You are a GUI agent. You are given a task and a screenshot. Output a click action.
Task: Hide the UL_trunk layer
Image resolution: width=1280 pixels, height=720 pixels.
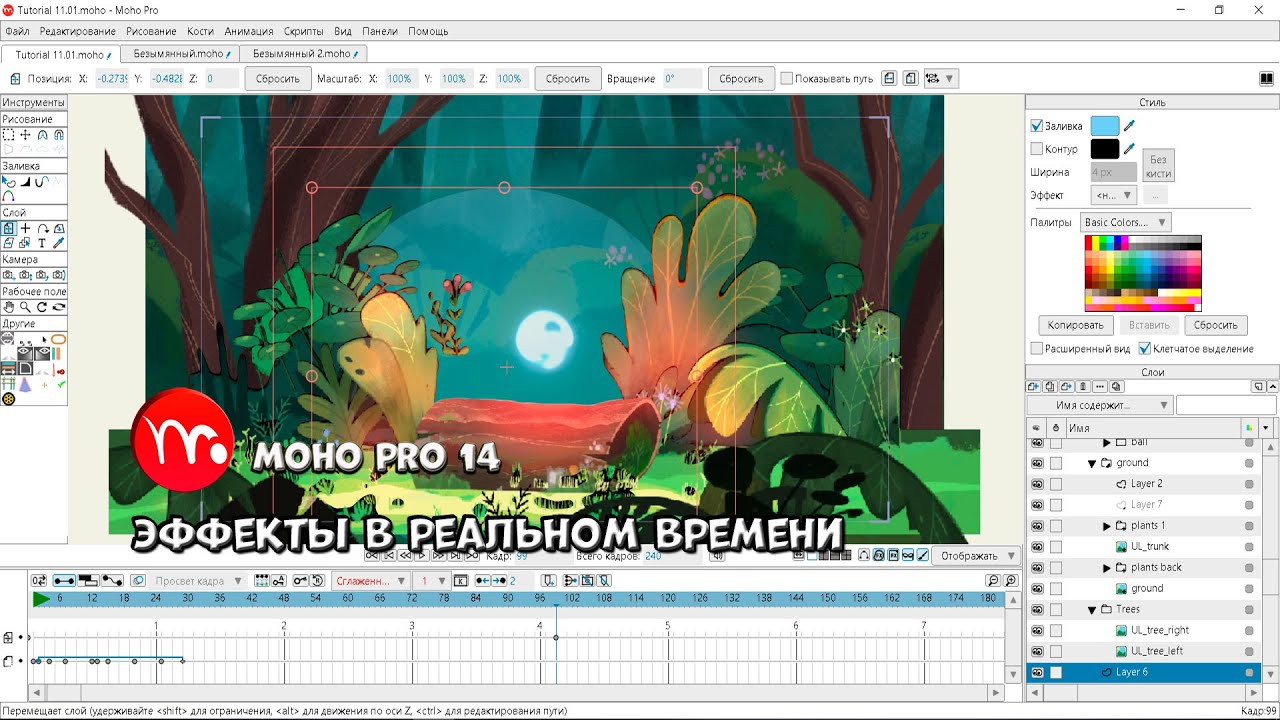coord(1037,547)
